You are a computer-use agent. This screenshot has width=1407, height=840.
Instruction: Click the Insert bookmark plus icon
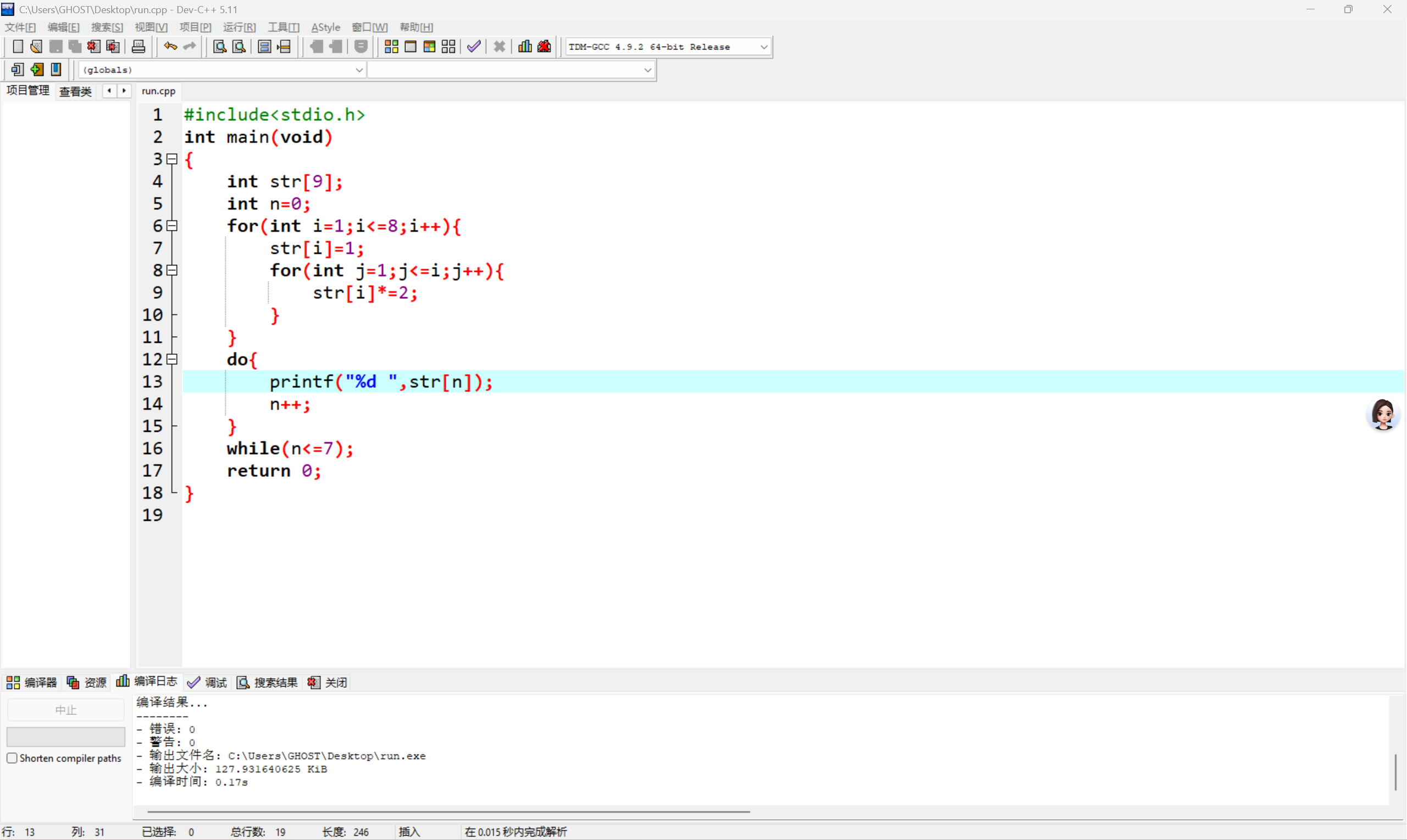(37, 70)
